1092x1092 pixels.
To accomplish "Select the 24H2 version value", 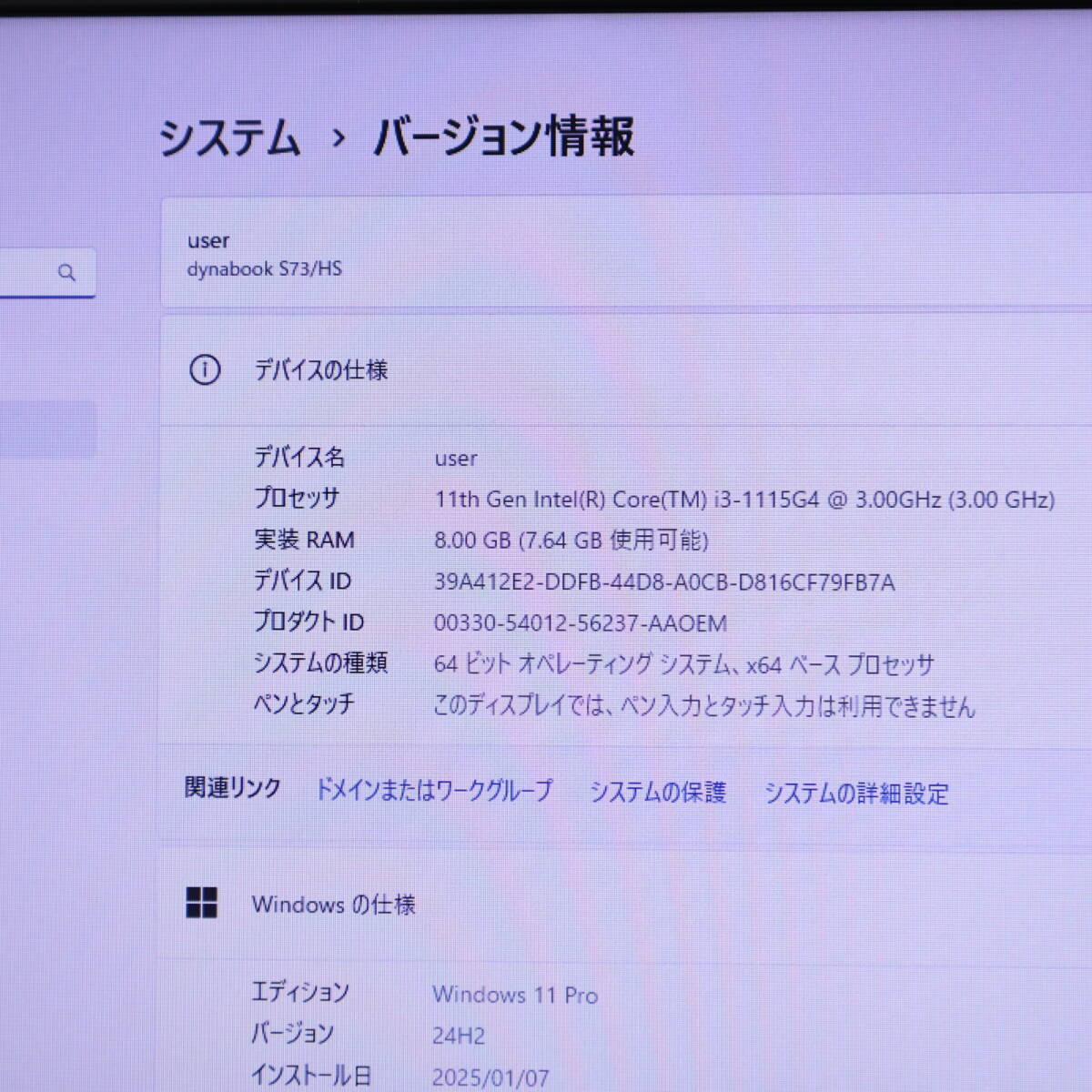I will [x=459, y=1036].
